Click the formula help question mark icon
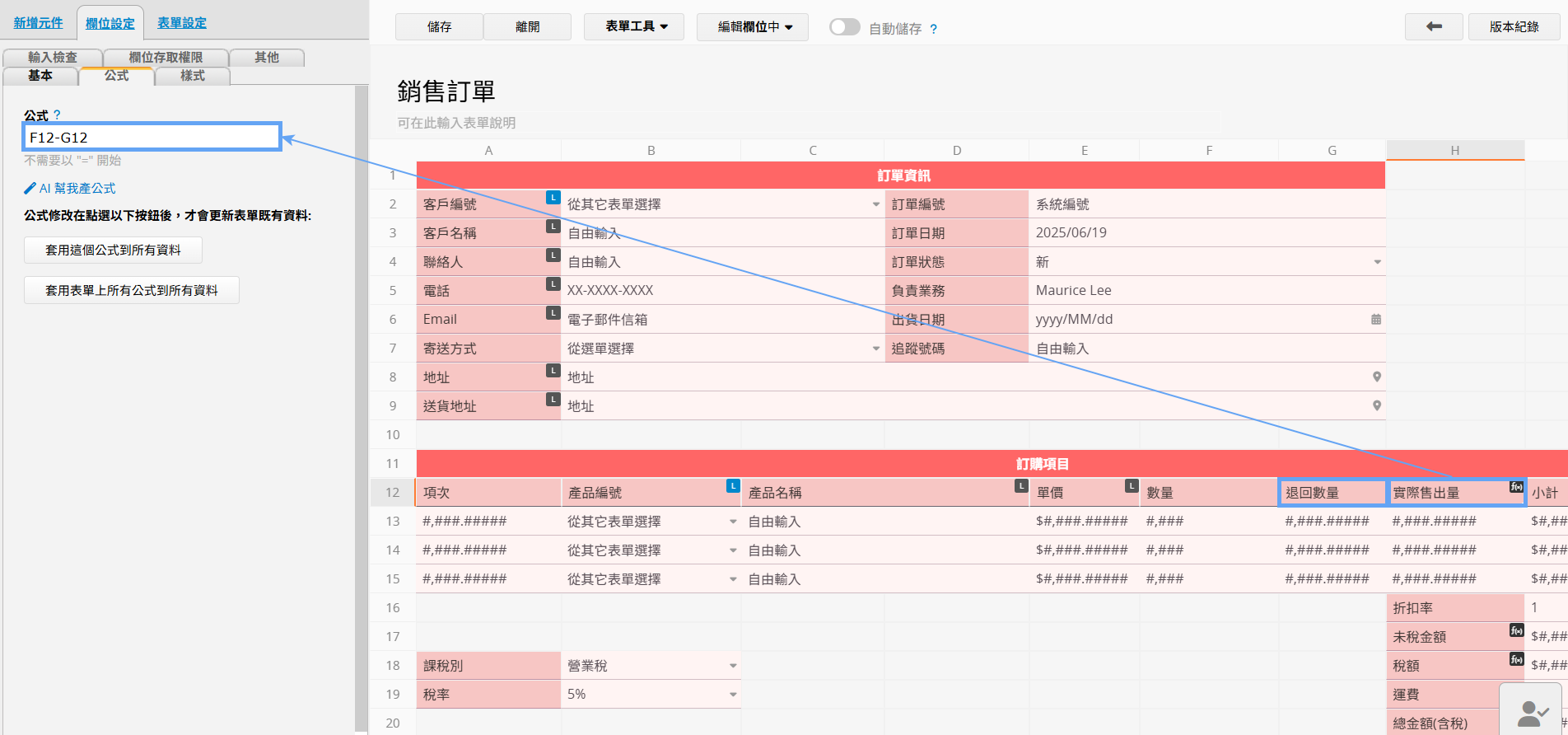The image size is (1568, 735). click(x=57, y=115)
